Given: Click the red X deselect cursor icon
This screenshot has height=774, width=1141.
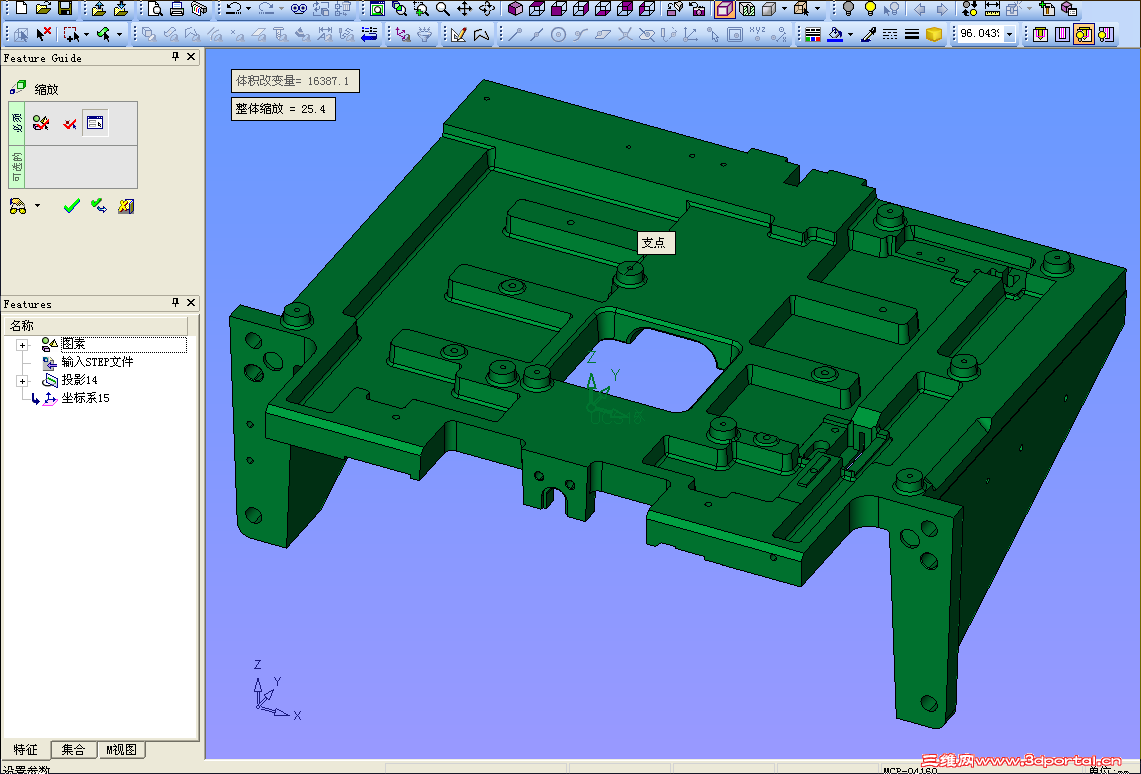Looking at the screenshot, I should point(43,33).
